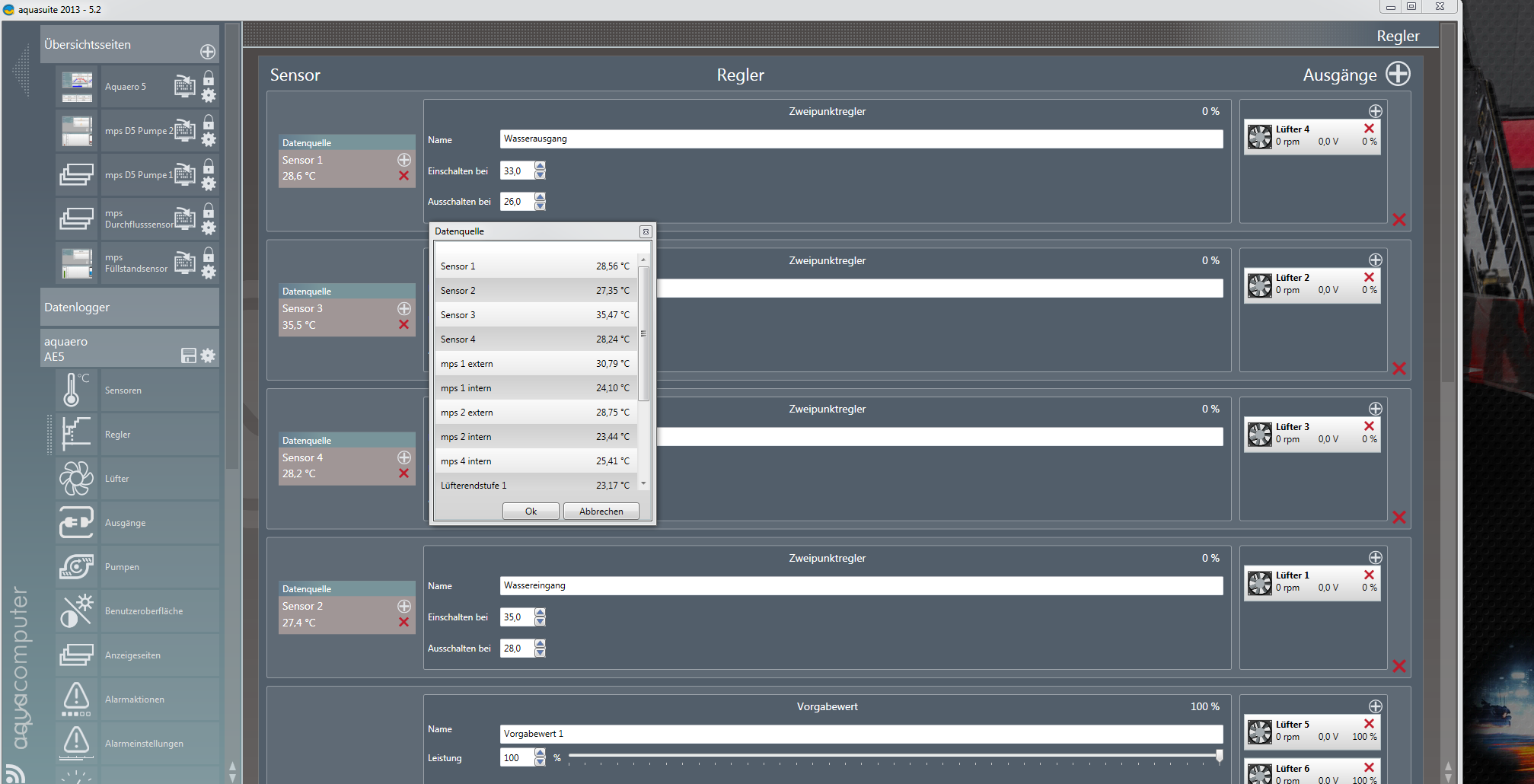Click the Leistung percentage slider
The width and height of the screenshot is (1534, 784).
pyautogui.click(x=892, y=756)
